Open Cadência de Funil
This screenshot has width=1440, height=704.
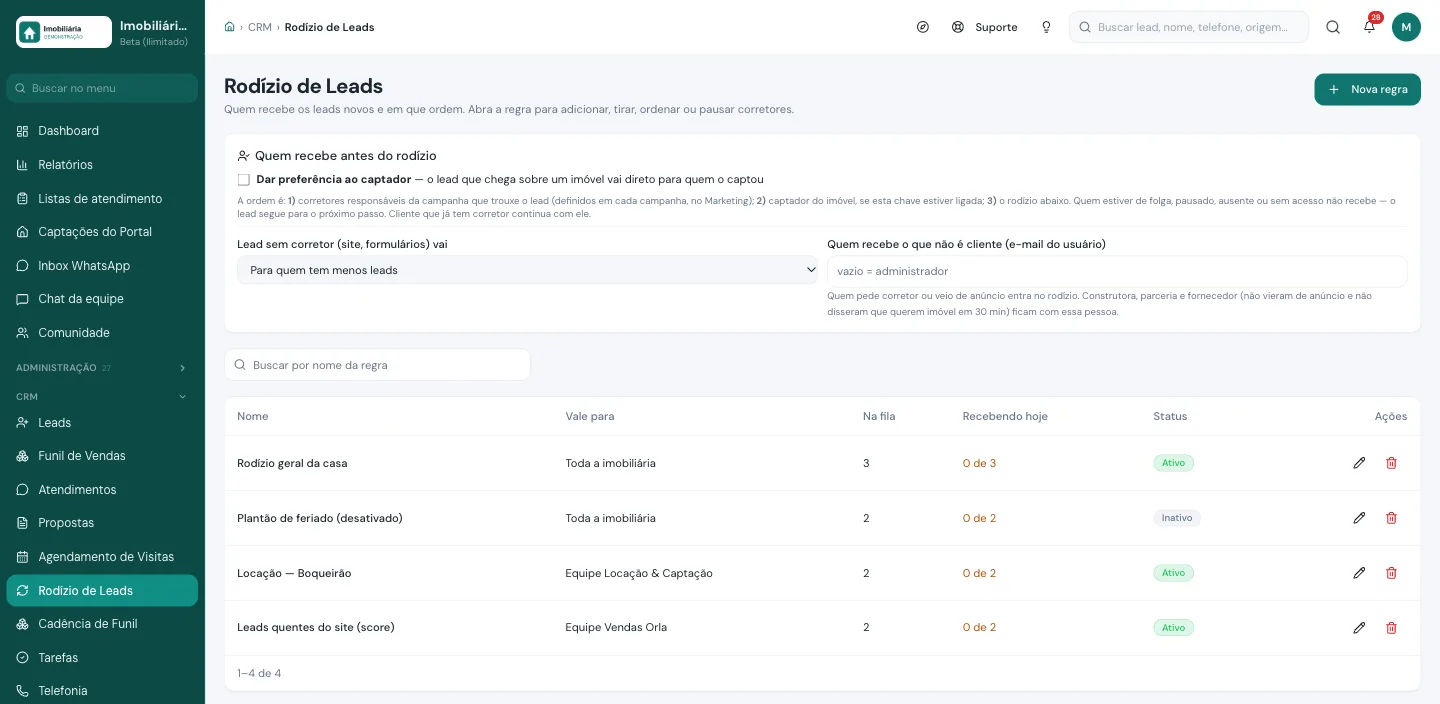click(102, 624)
